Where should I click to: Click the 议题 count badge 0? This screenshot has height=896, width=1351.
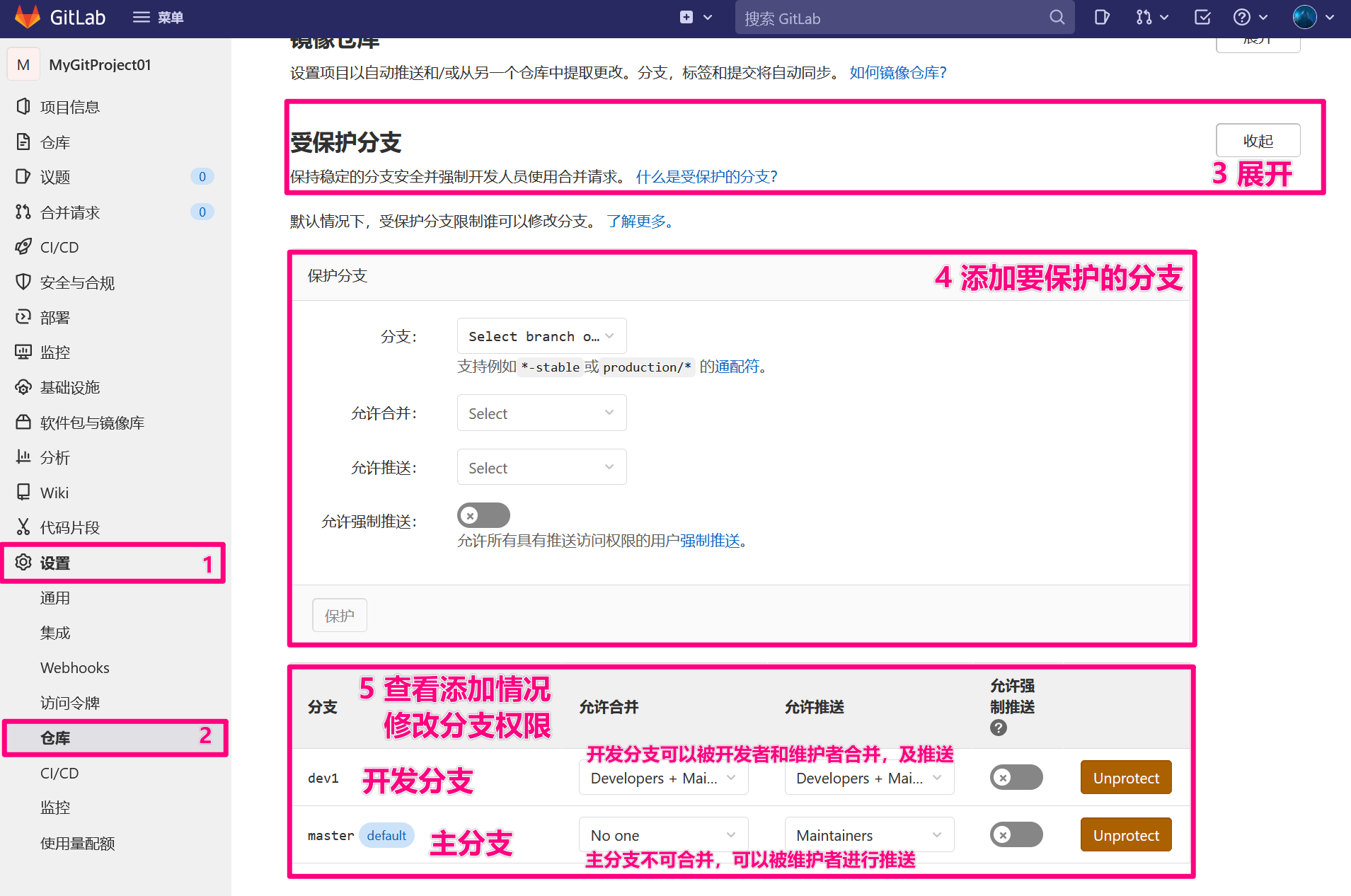pyautogui.click(x=202, y=176)
